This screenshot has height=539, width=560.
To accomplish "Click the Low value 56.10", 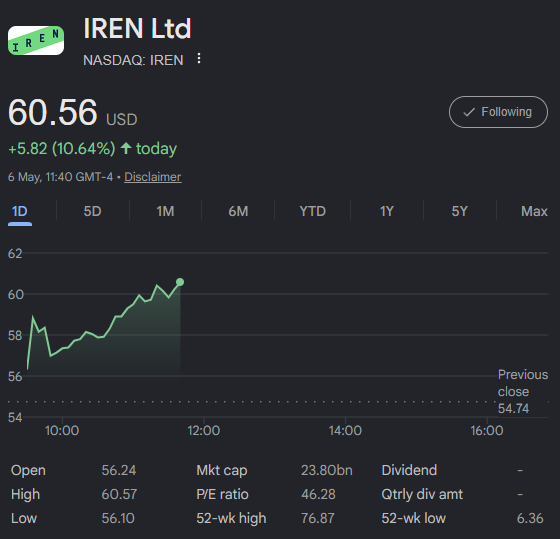I will pos(118,518).
